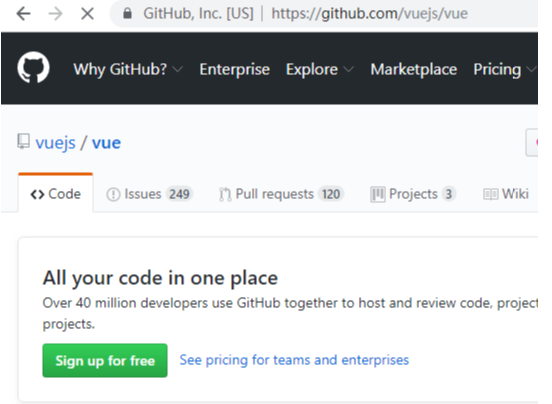Click the 'All your code in one place' heading
The width and height of the screenshot is (552, 404).
(x=160, y=278)
